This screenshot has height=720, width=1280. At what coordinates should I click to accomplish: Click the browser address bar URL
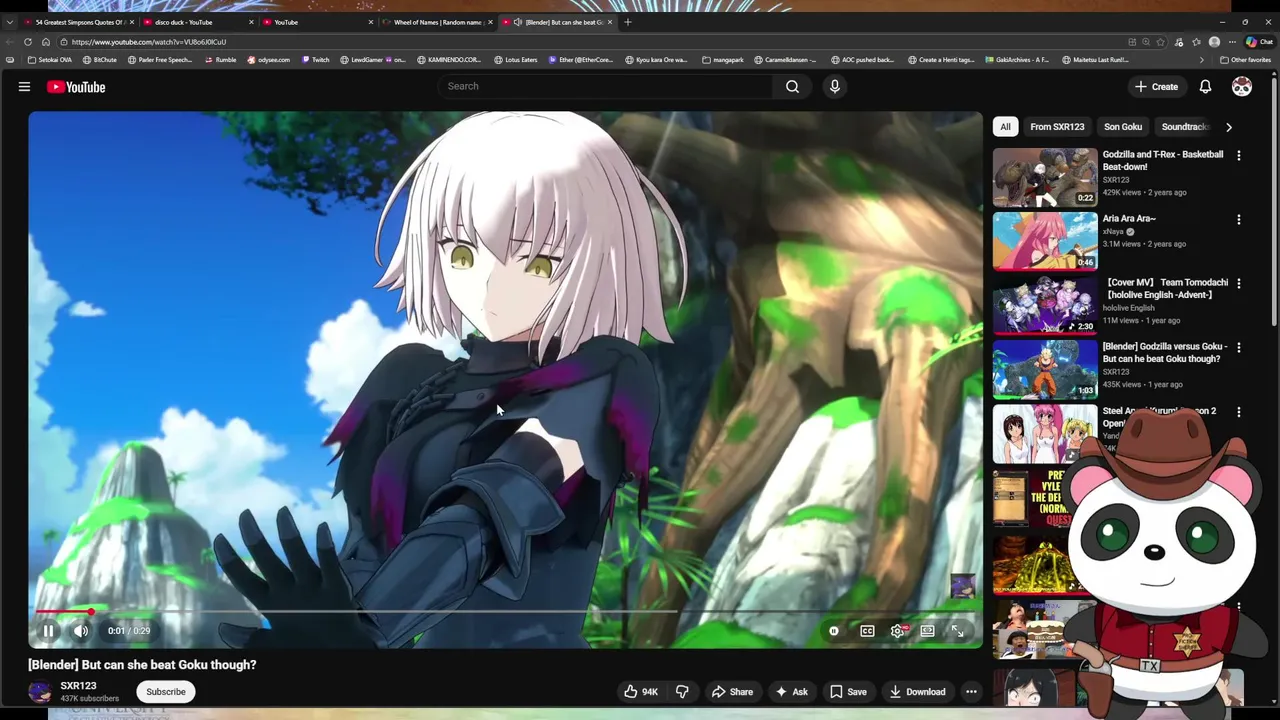point(149,42)
